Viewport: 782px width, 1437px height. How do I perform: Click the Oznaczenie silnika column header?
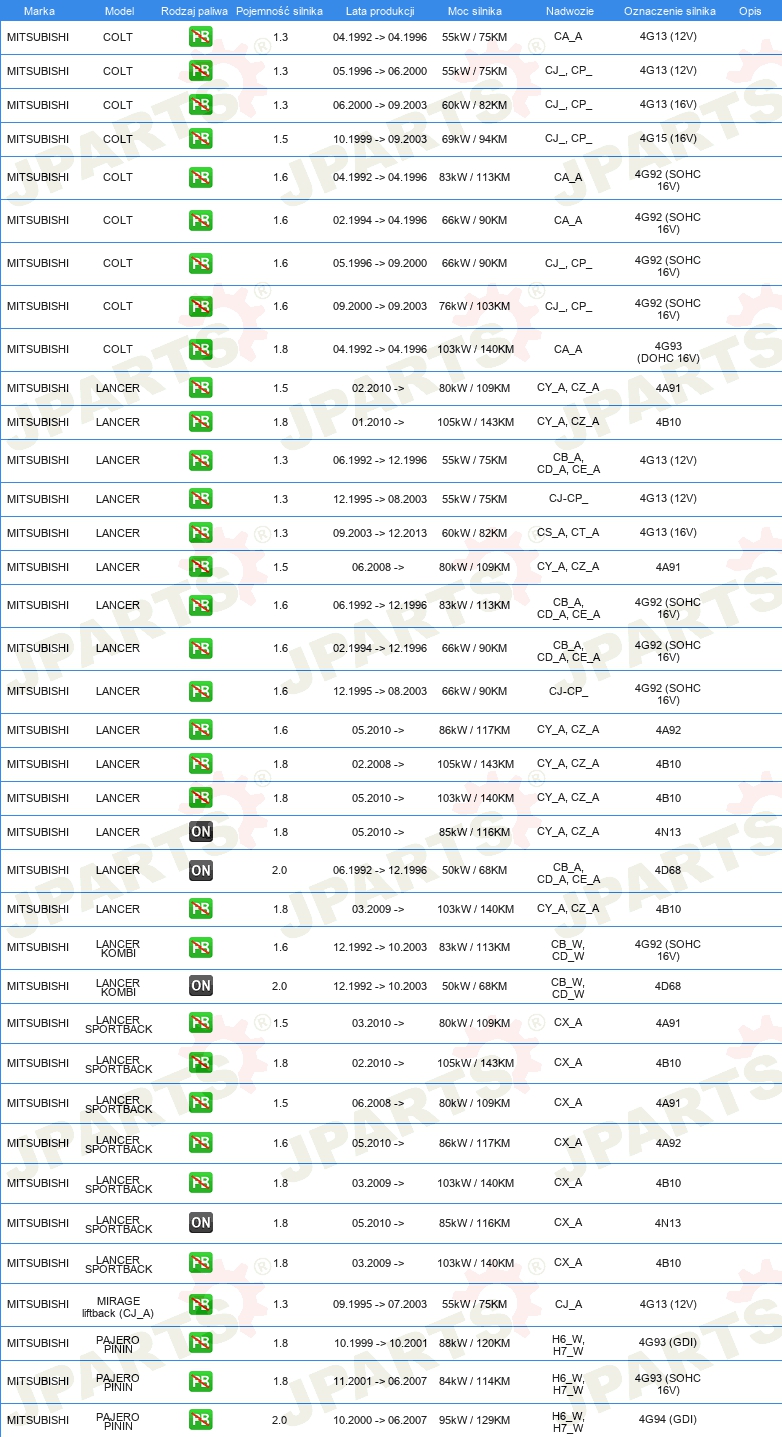(x=669, y=11)
